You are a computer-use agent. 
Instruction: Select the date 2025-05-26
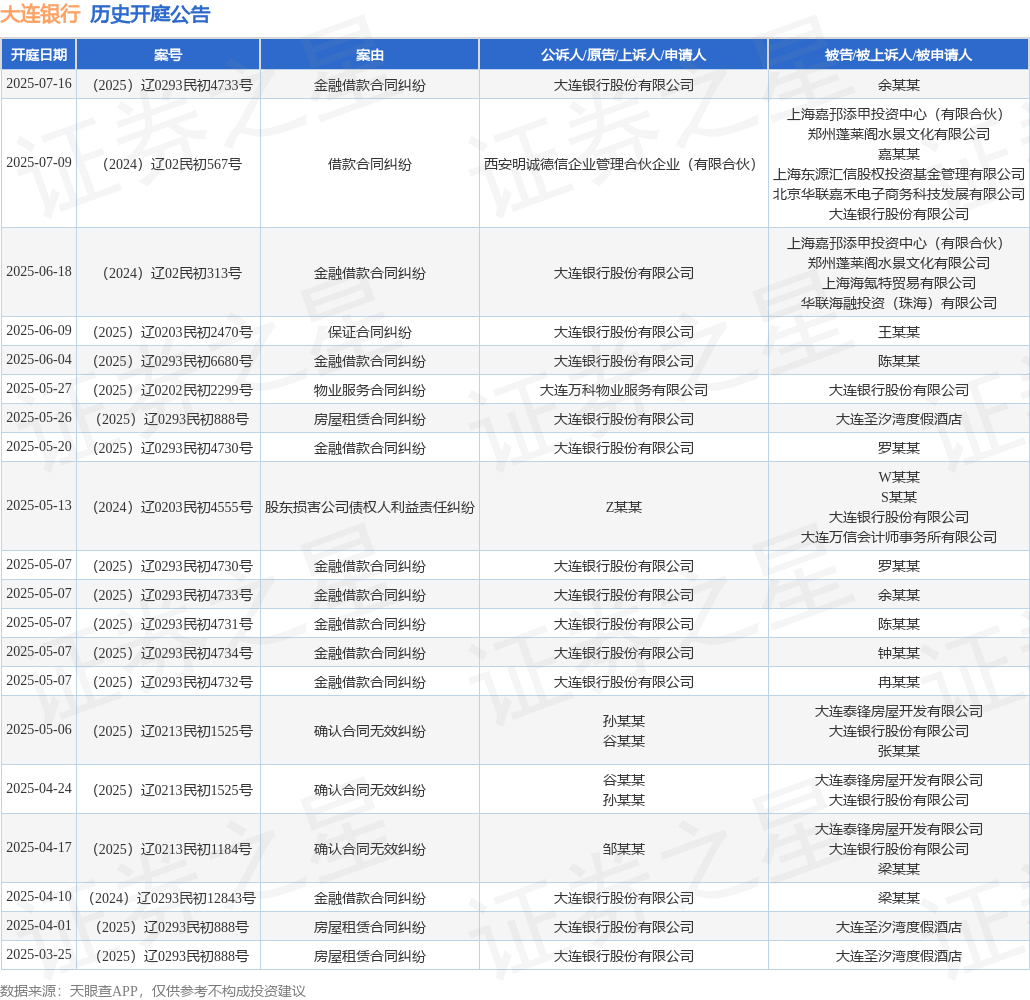39,417
